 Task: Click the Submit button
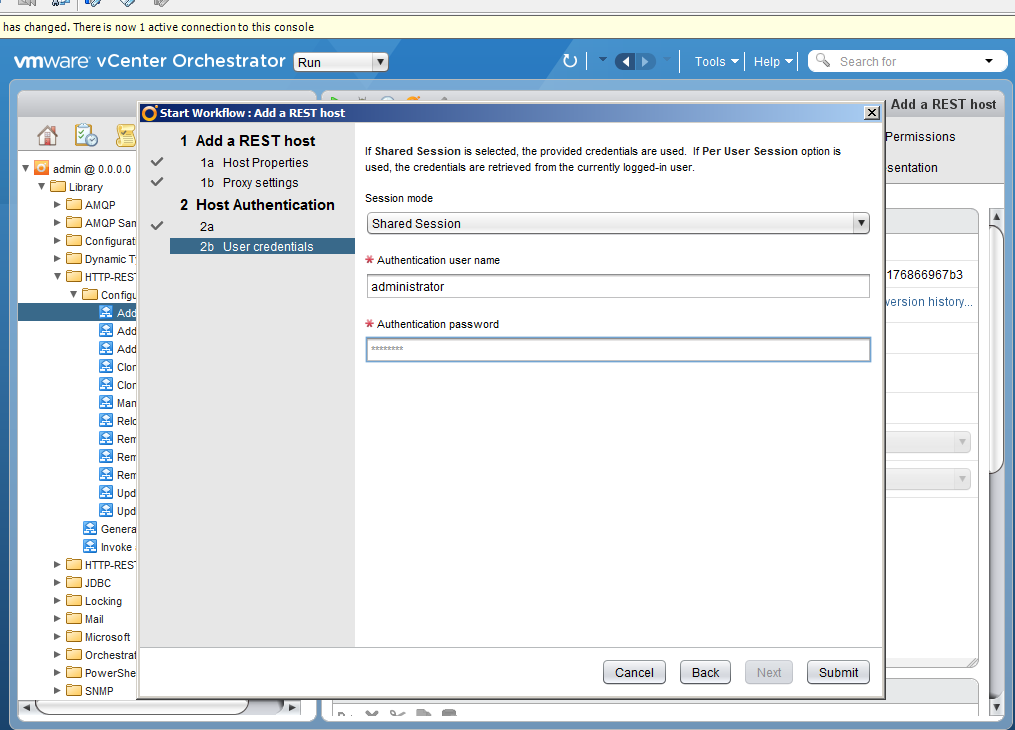pyautogui.click(x=838, y=672)
